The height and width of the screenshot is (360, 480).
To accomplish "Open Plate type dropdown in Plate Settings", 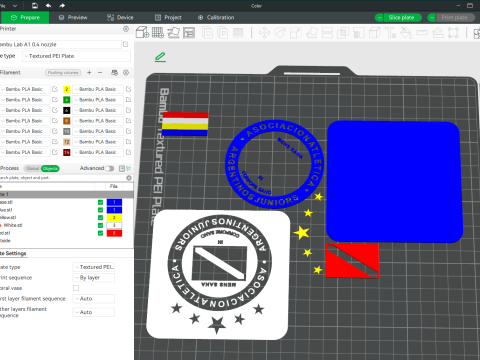I will coord(94,267).
